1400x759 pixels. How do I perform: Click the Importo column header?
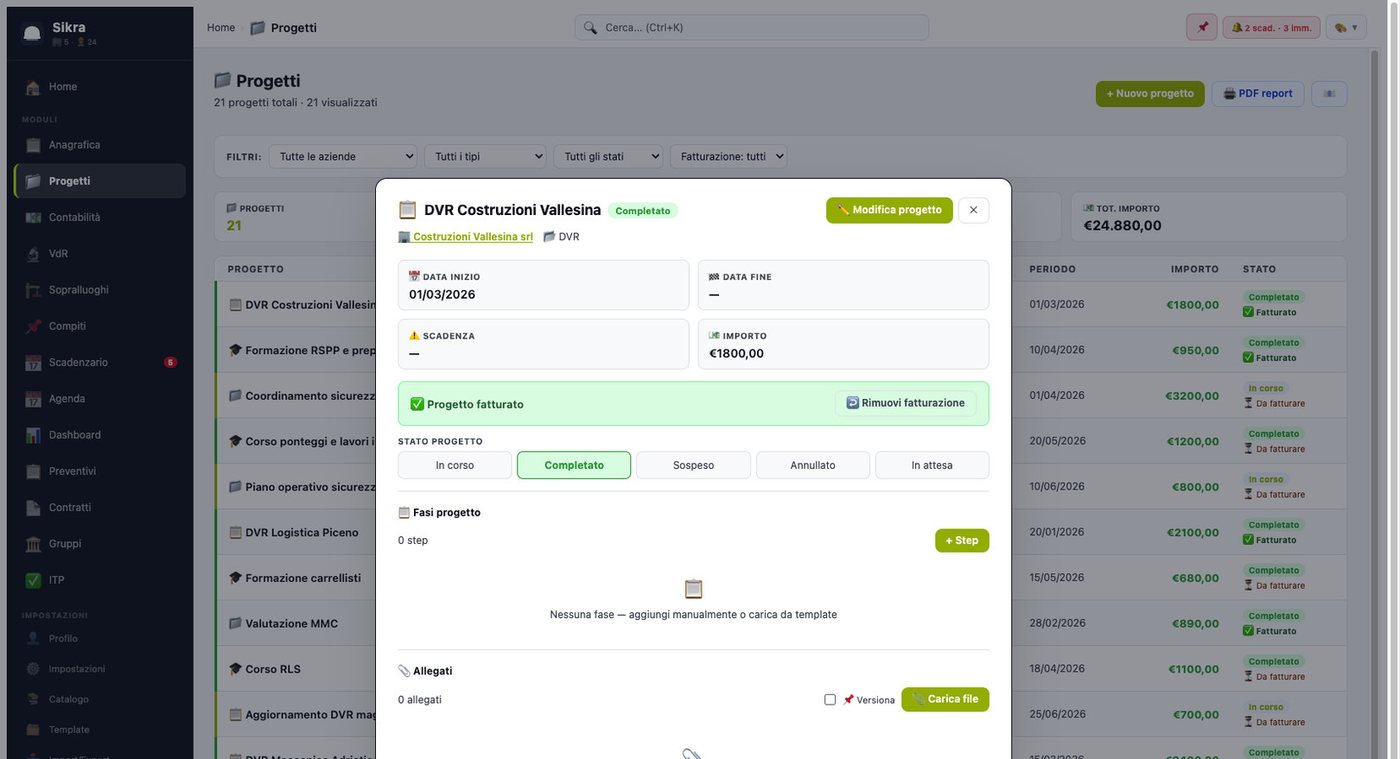click(x=1195, y=269)
